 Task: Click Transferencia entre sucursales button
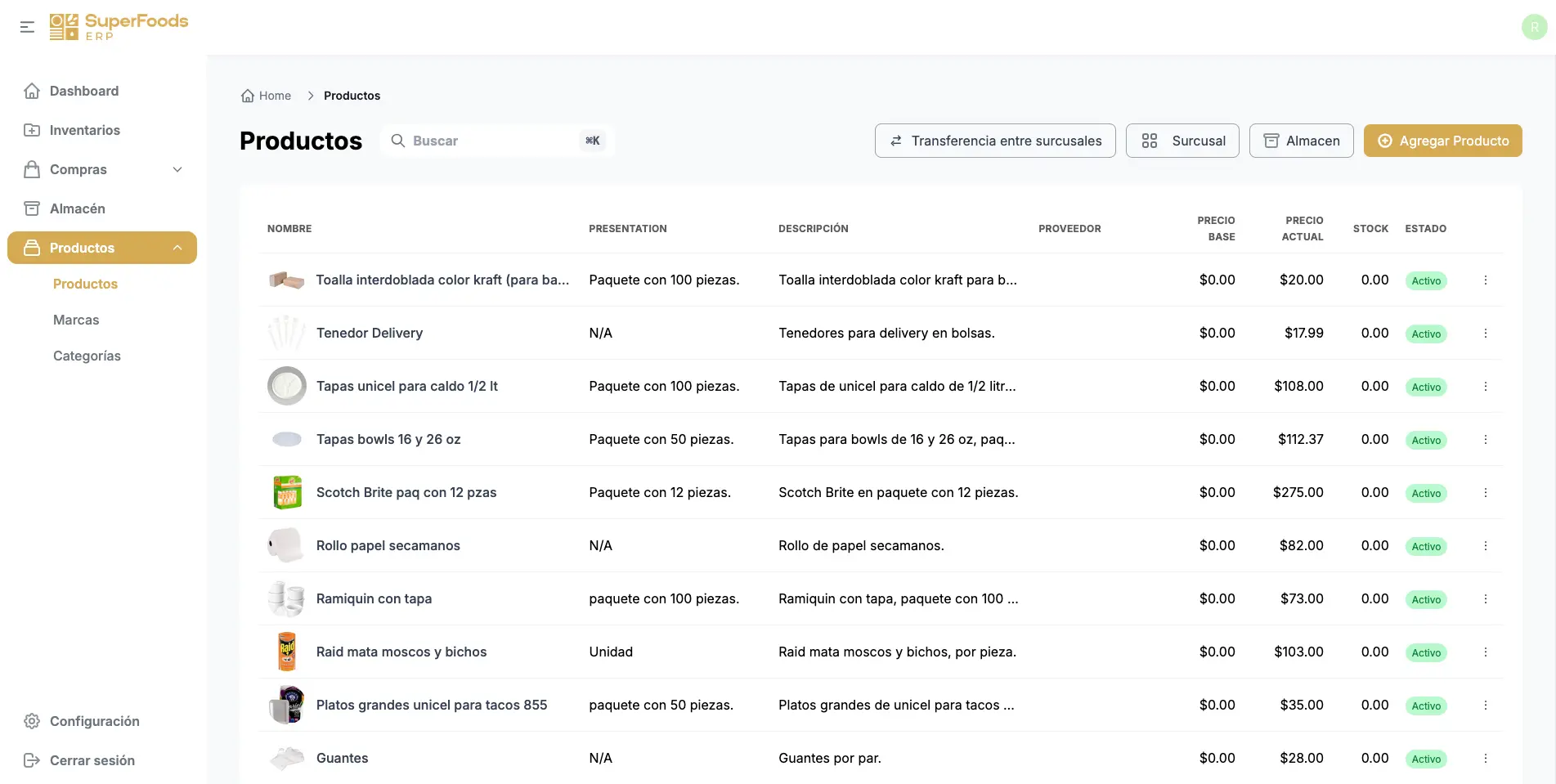click(x=994, y=141)
